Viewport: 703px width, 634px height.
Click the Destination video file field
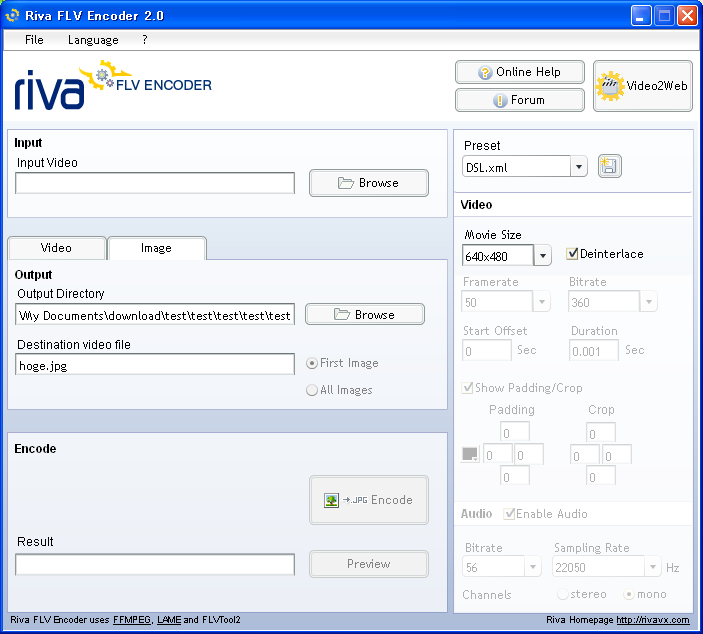(x=155, y=365)
